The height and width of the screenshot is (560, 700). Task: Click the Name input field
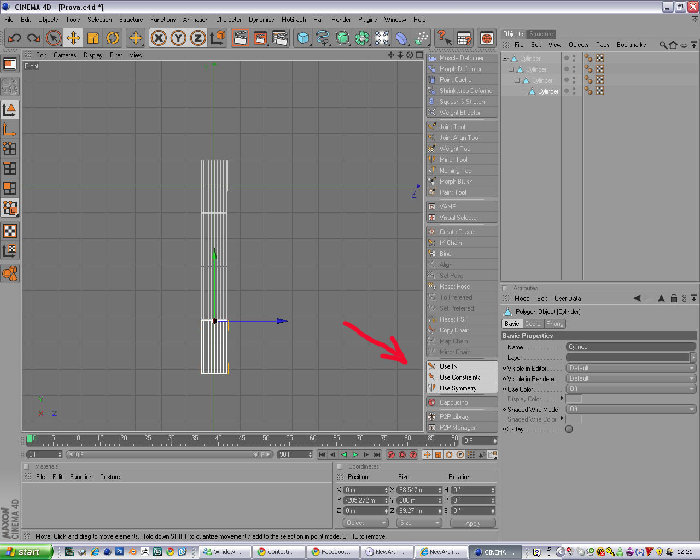click(630, 347)
